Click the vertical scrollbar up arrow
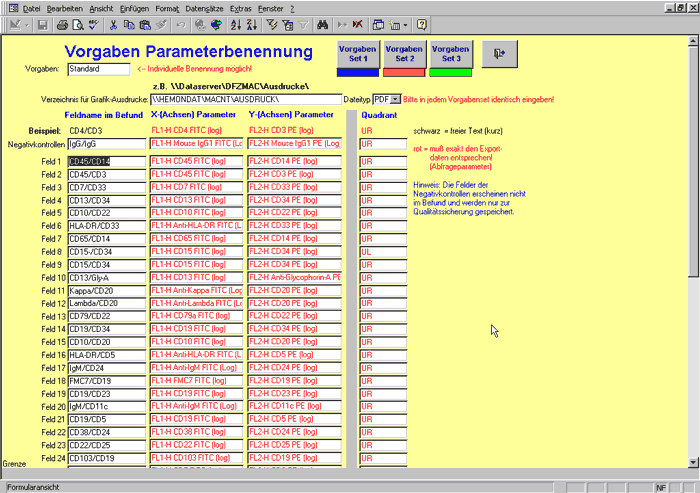 (693, 41)
